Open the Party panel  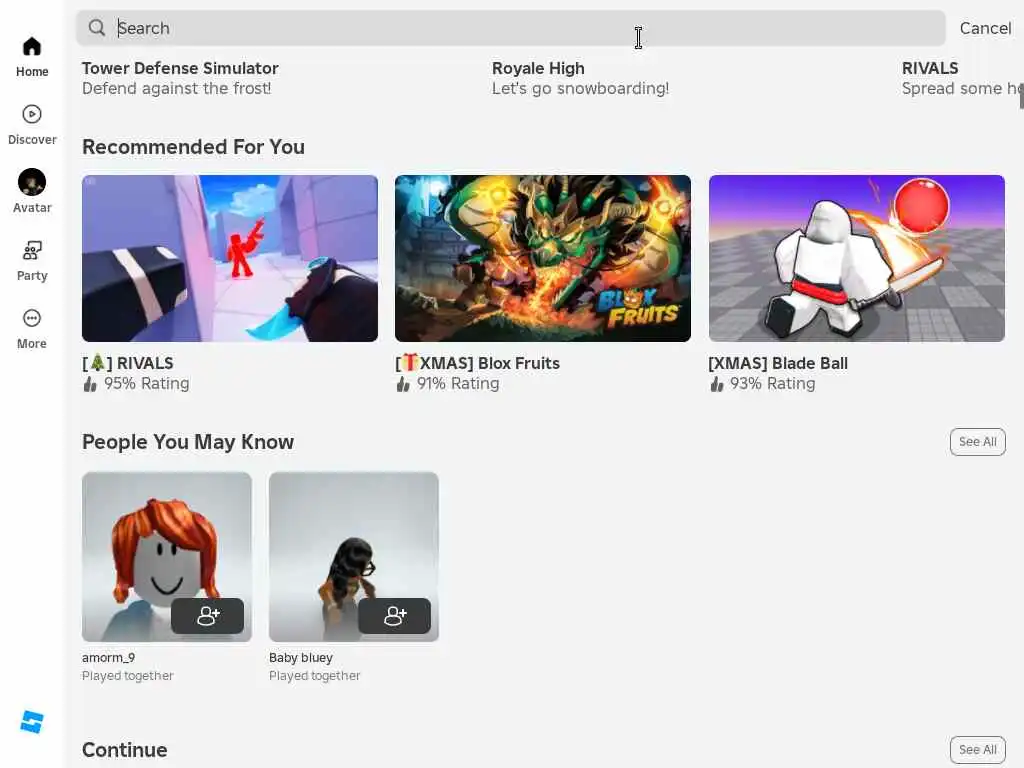(31, 261)
